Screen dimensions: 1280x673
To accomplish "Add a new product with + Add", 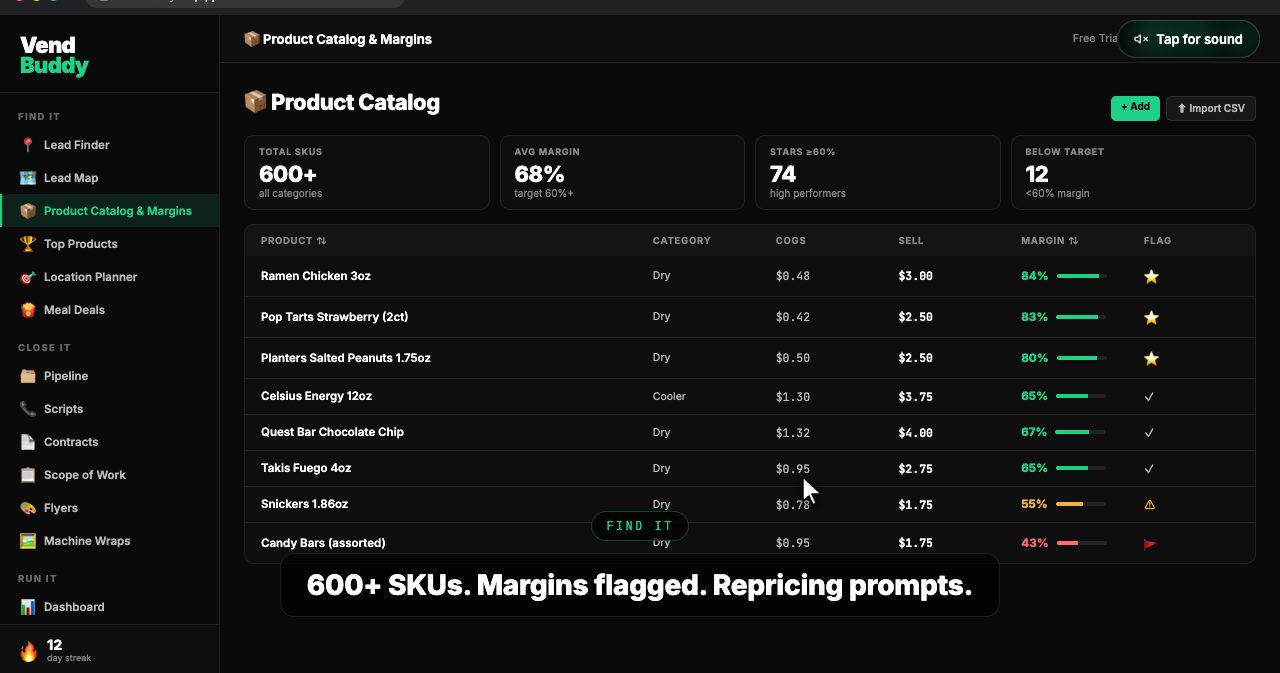I will coord(1135,108).
